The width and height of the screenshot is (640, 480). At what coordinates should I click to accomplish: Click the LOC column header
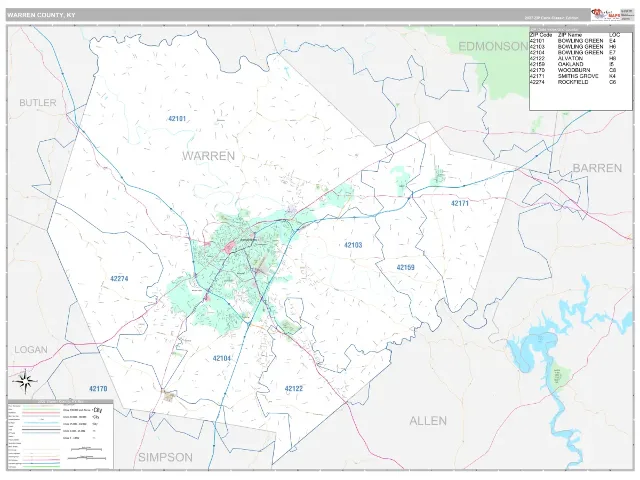(614, 35)
